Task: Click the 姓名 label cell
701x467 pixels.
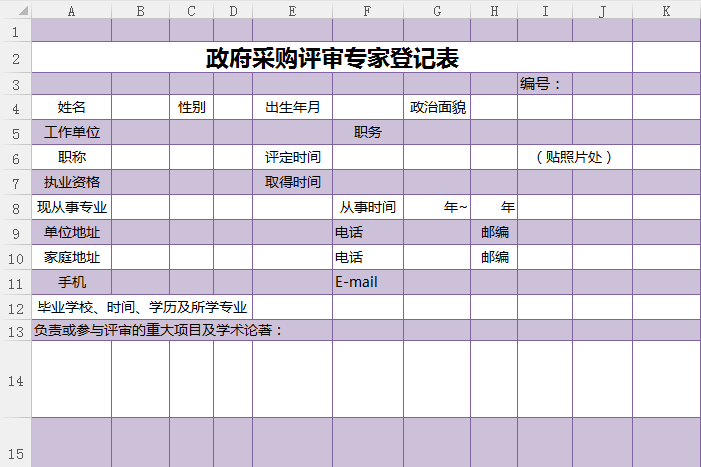Action: tap(71, 107)
